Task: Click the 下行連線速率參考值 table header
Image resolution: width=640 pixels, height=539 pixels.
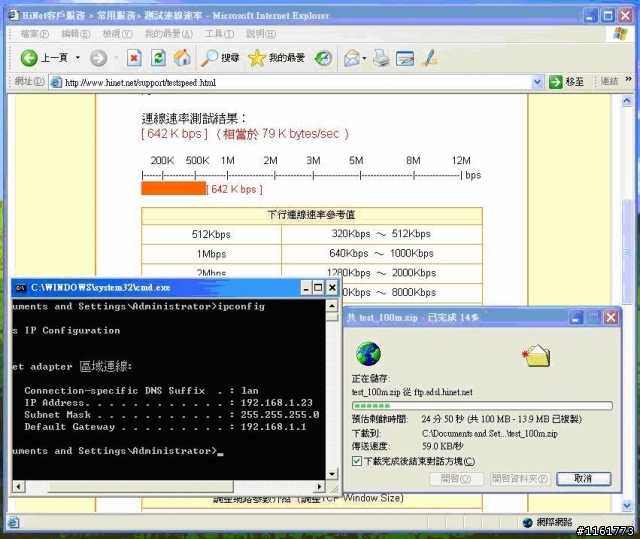Action: click(312, 215)
